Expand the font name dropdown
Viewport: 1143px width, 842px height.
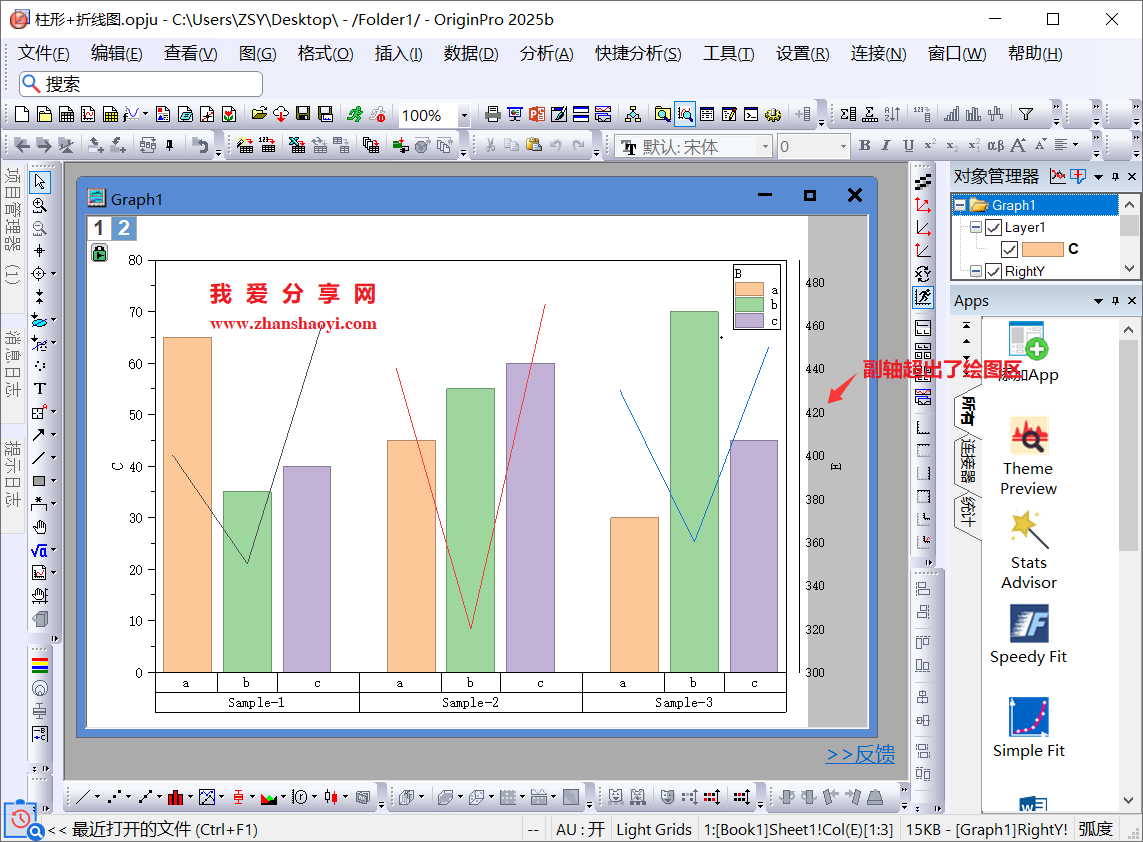click(x=765, y=147)
